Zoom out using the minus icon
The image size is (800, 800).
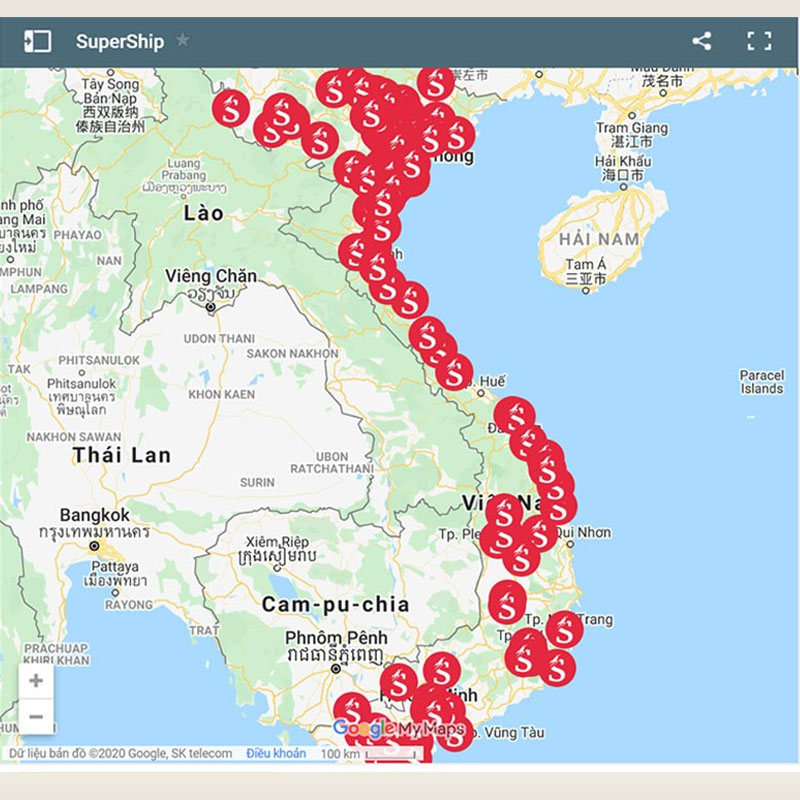click(36, 716)
